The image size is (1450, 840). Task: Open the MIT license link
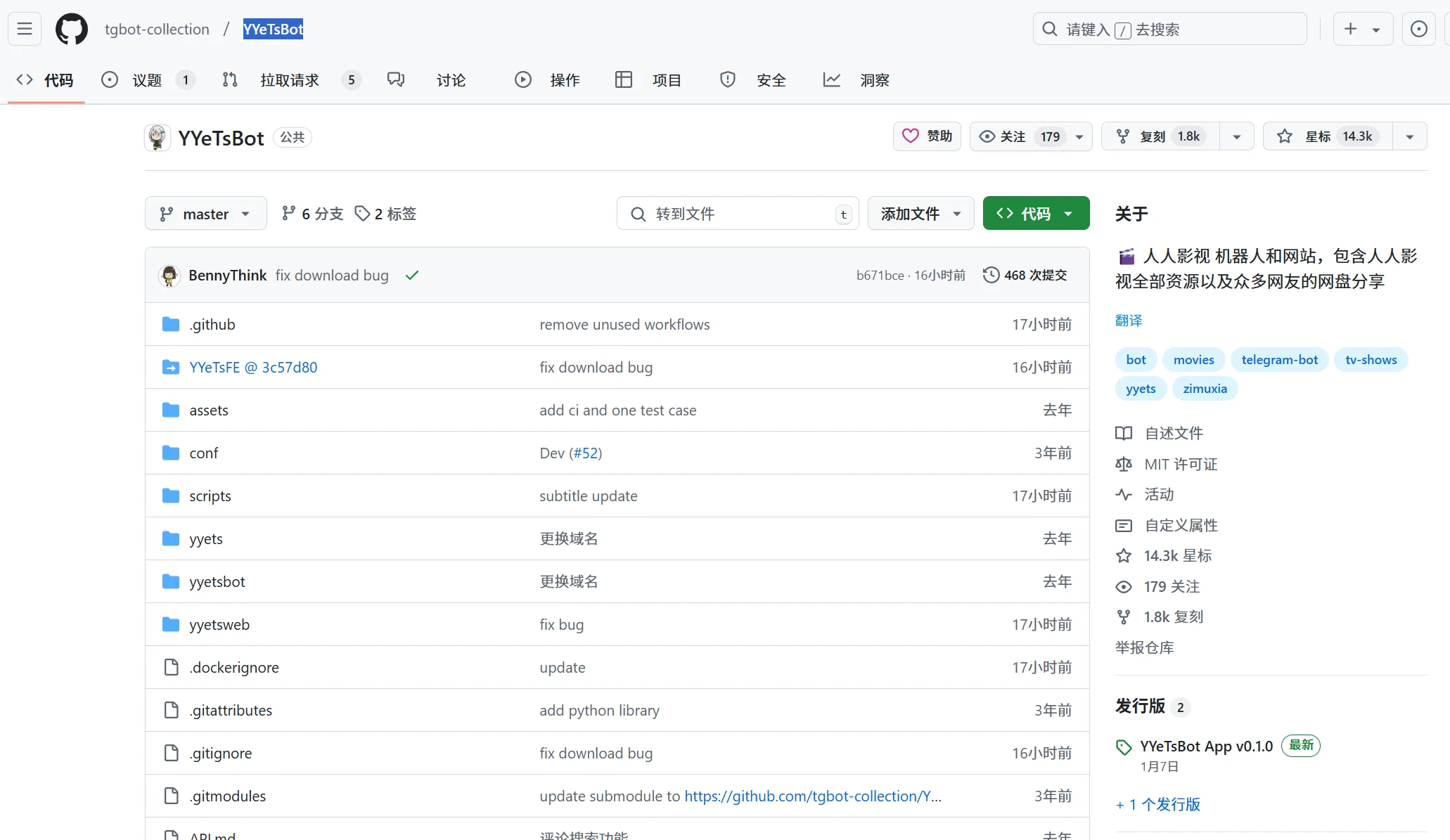1180,464
